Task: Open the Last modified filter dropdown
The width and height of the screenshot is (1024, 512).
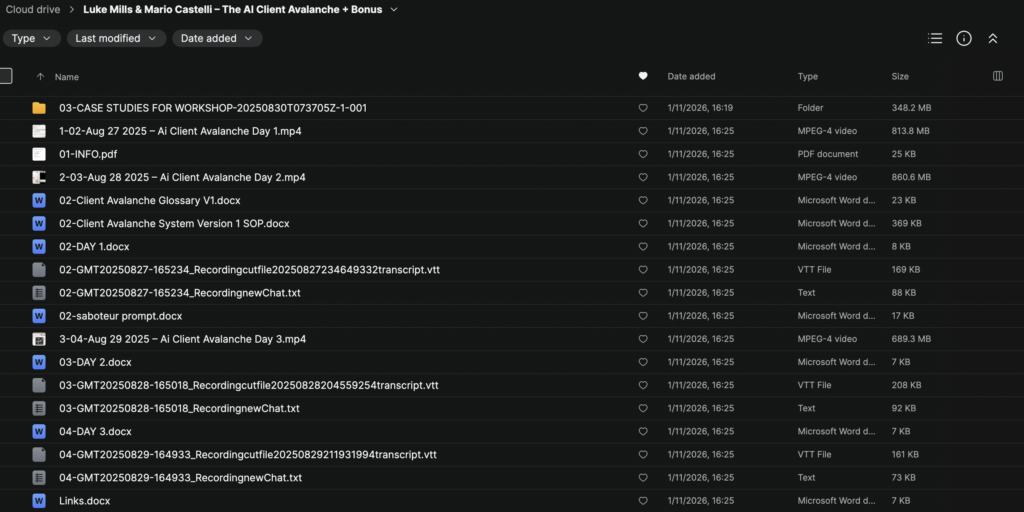Action: click(x=116, y=39)
